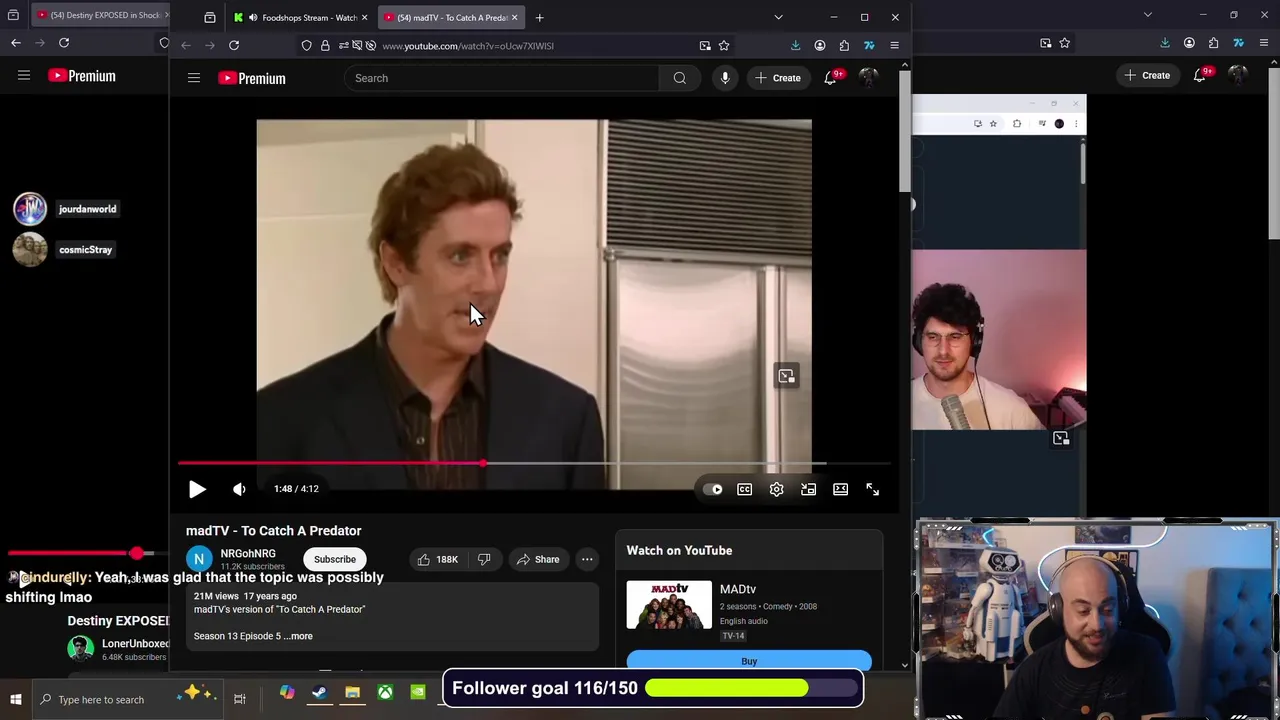This screenshot has width=1280, height=720.
Task: Open the Xbox app on the taskbar
Action: (385, 693)
